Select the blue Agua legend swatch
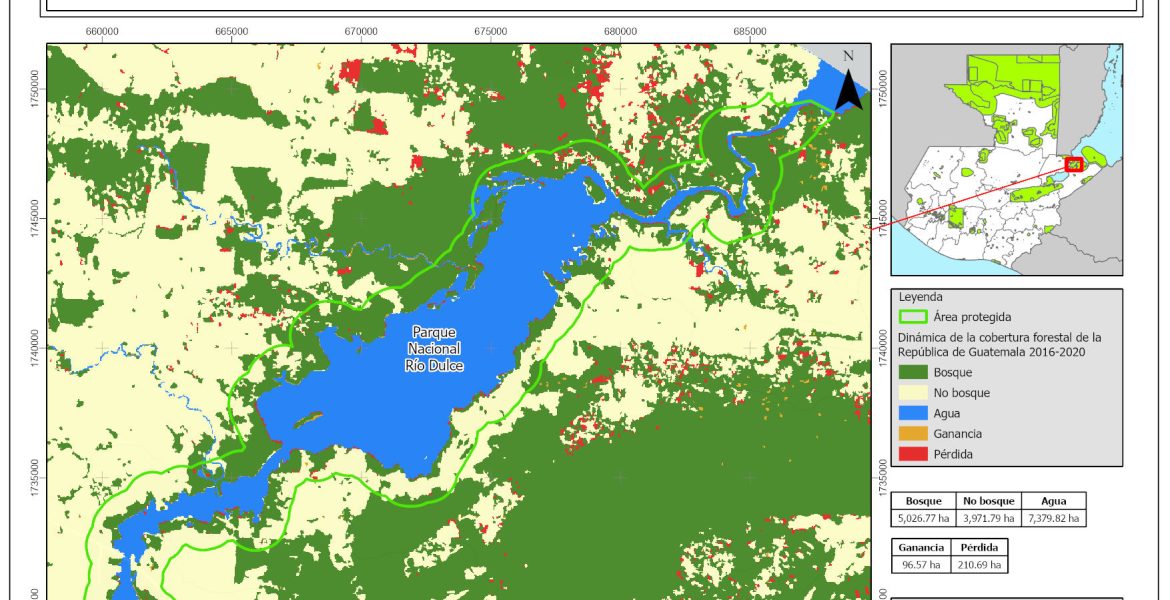 coord(912,413)
